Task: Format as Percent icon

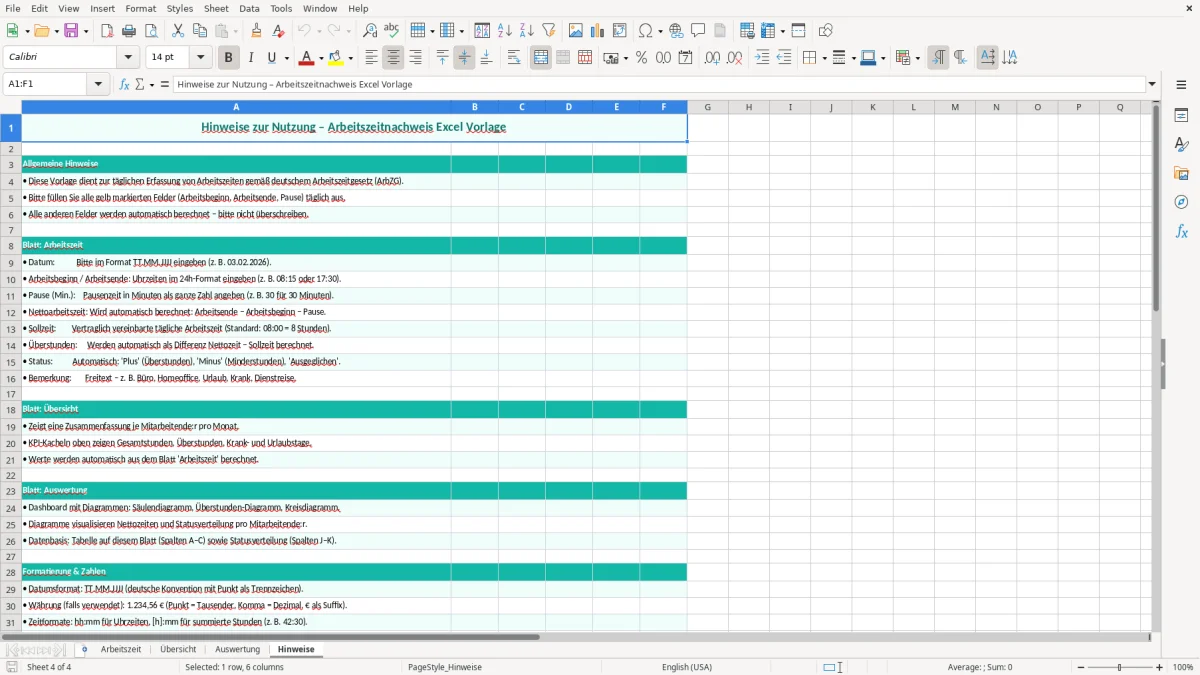Action: (641, 58)
